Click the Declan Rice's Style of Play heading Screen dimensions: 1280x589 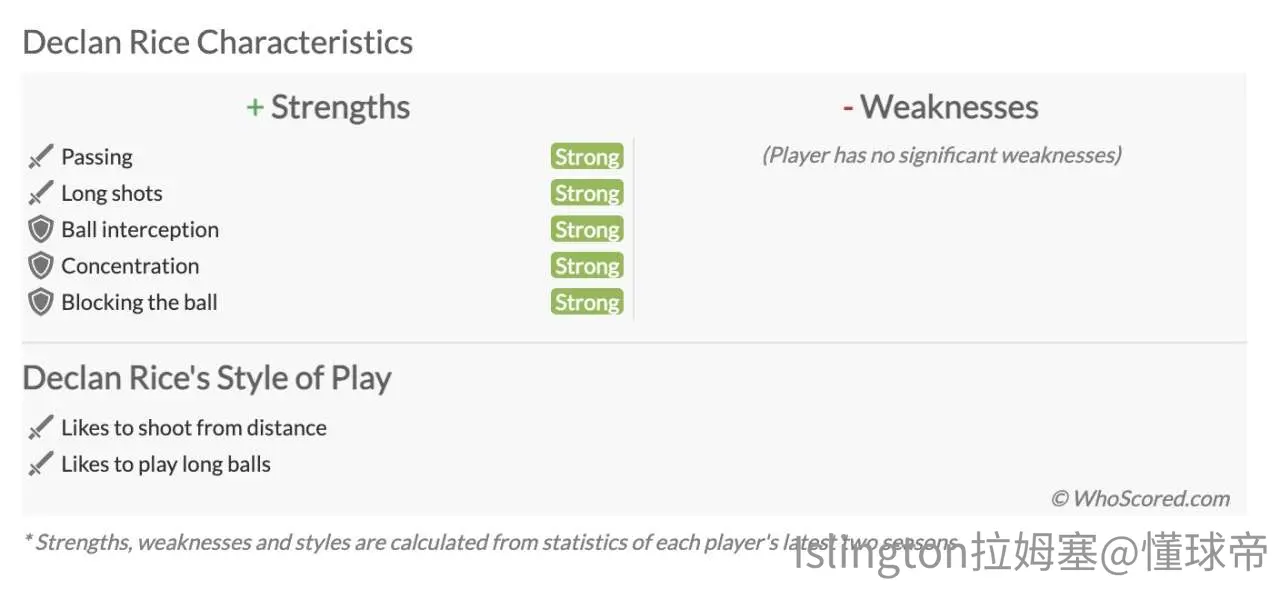pyautogui.click(x=207, y=379)
